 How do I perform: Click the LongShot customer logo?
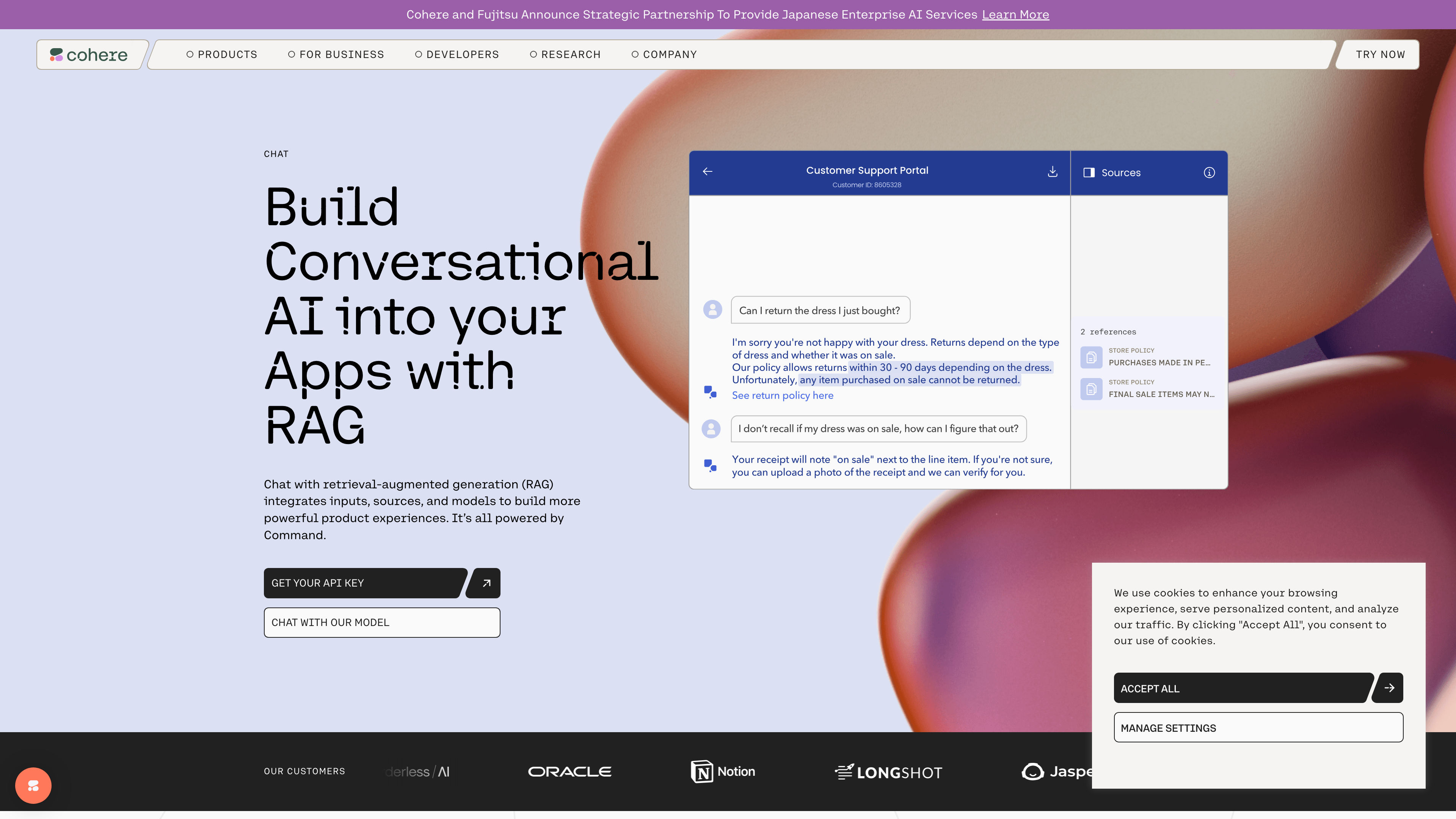tap(888, 772)
